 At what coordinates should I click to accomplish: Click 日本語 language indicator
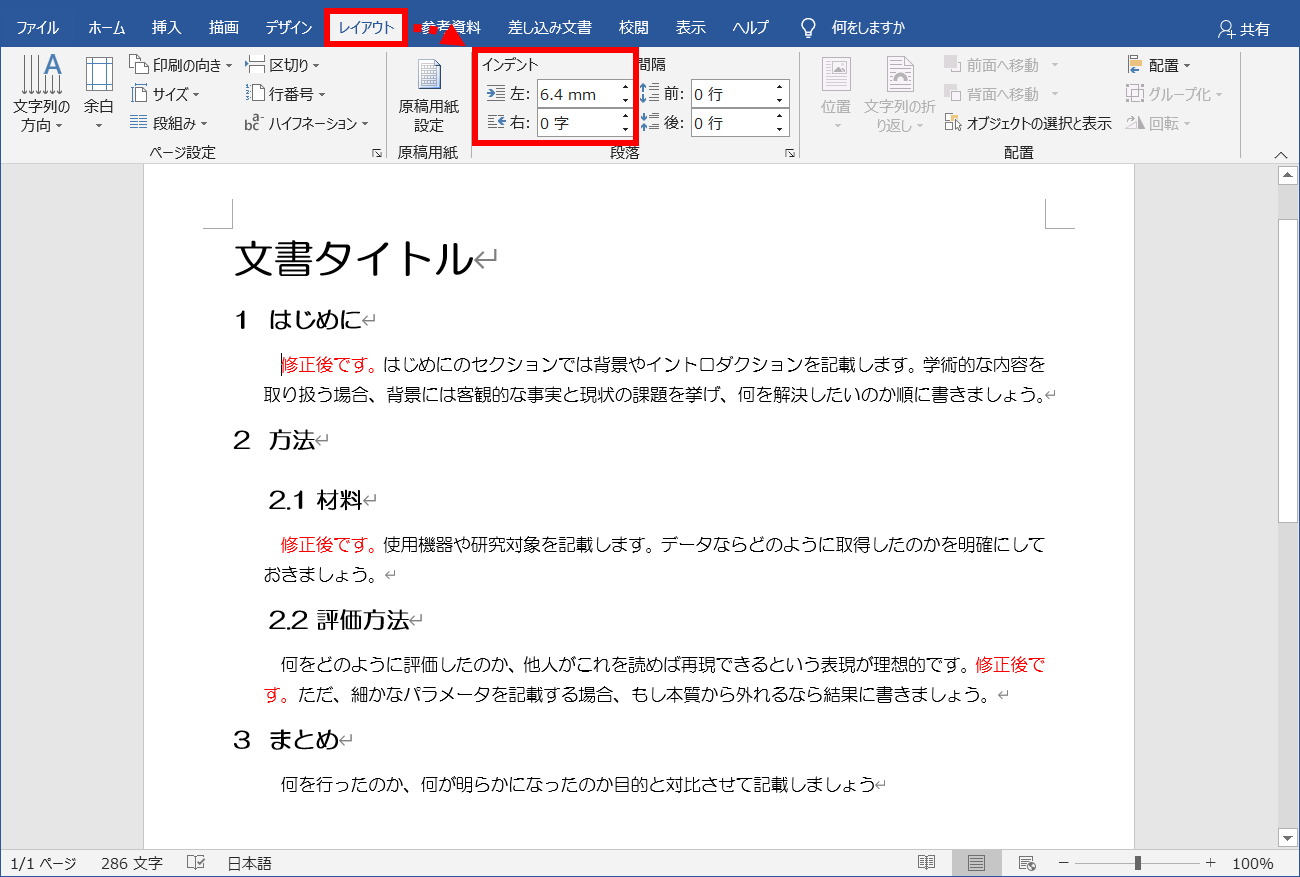250,863
